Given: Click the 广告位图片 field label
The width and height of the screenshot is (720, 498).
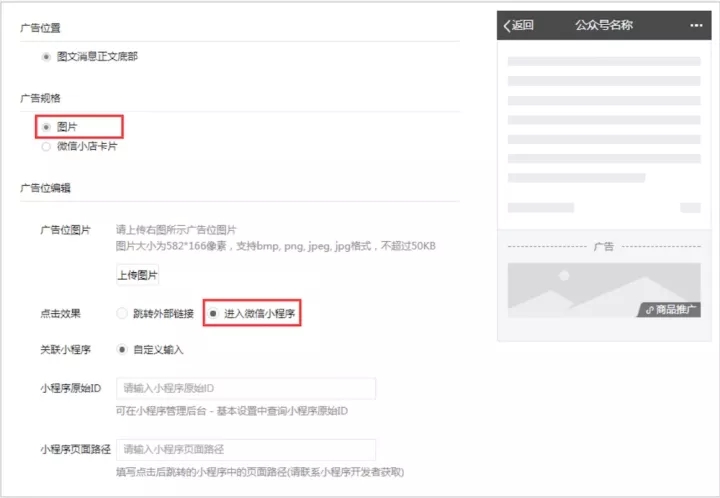Looking at the screenshot, I should pos(65,230).
